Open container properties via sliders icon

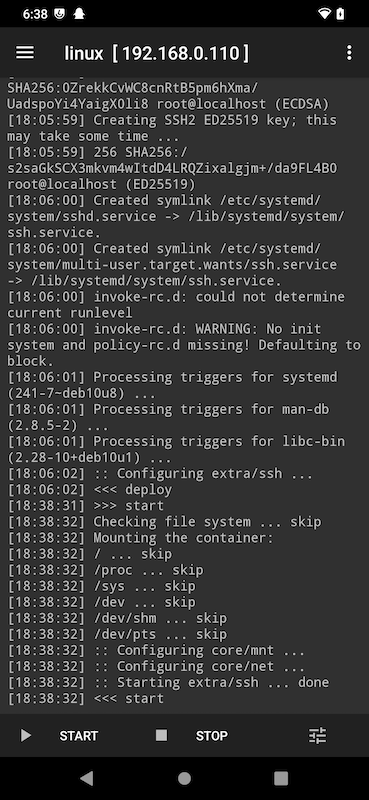317,735
